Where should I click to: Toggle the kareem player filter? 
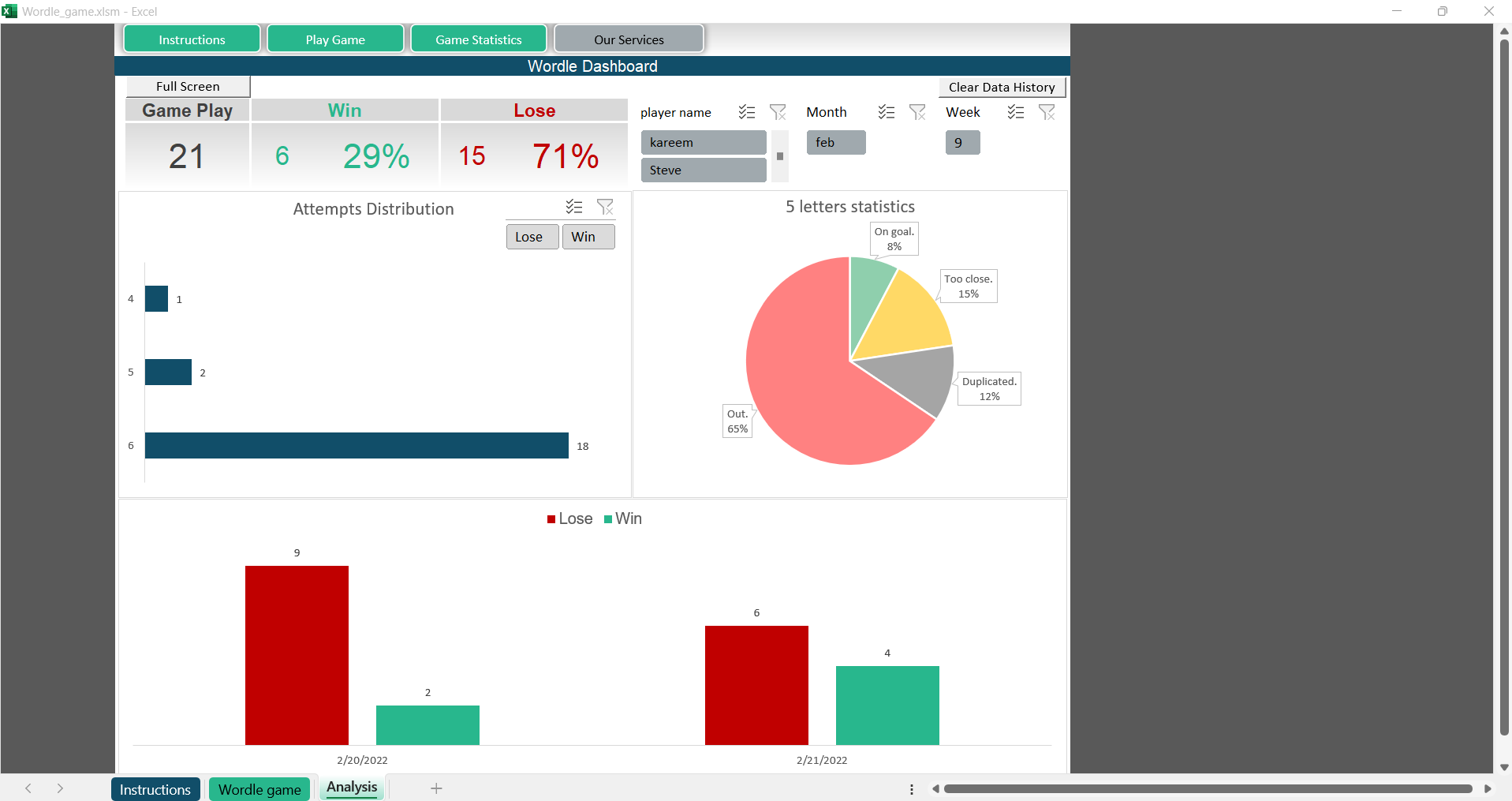click(703, 143)
